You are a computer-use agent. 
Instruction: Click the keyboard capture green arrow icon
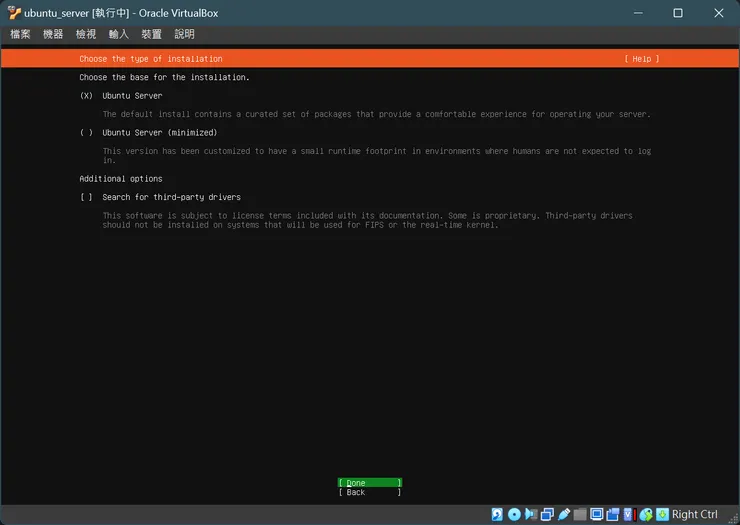[662, 514]
